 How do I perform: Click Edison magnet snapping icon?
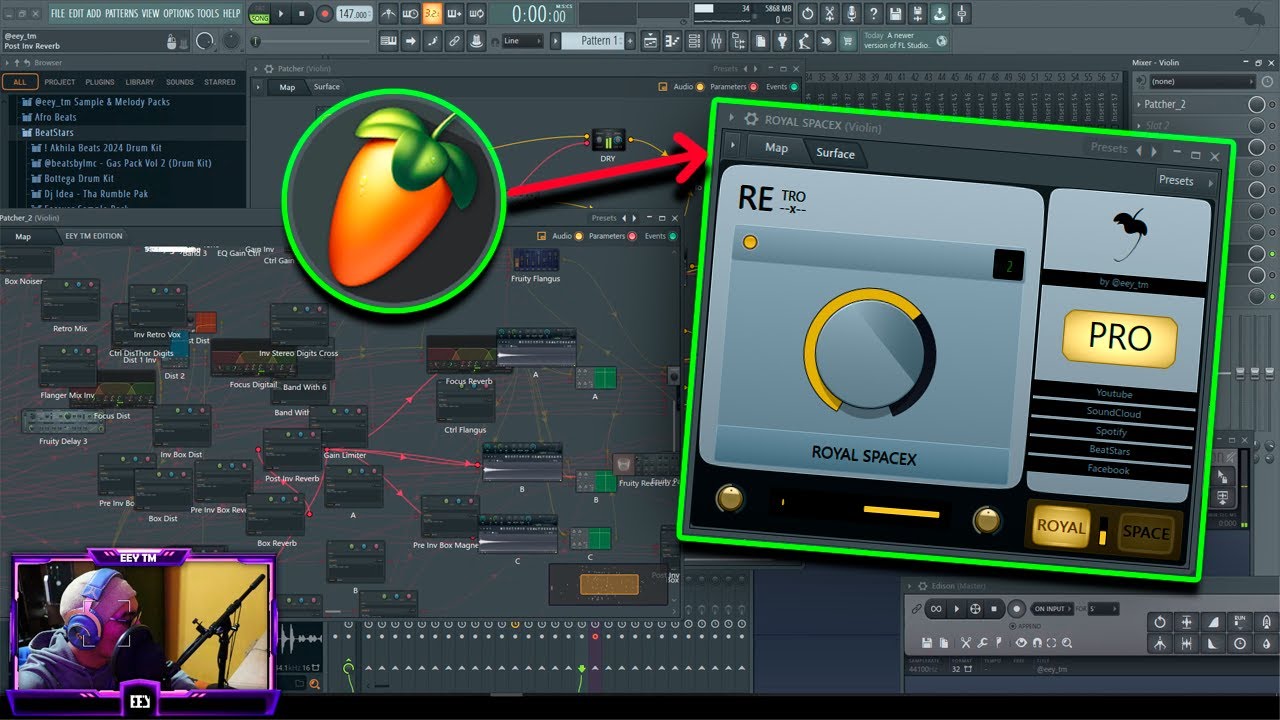point(1037,643)
